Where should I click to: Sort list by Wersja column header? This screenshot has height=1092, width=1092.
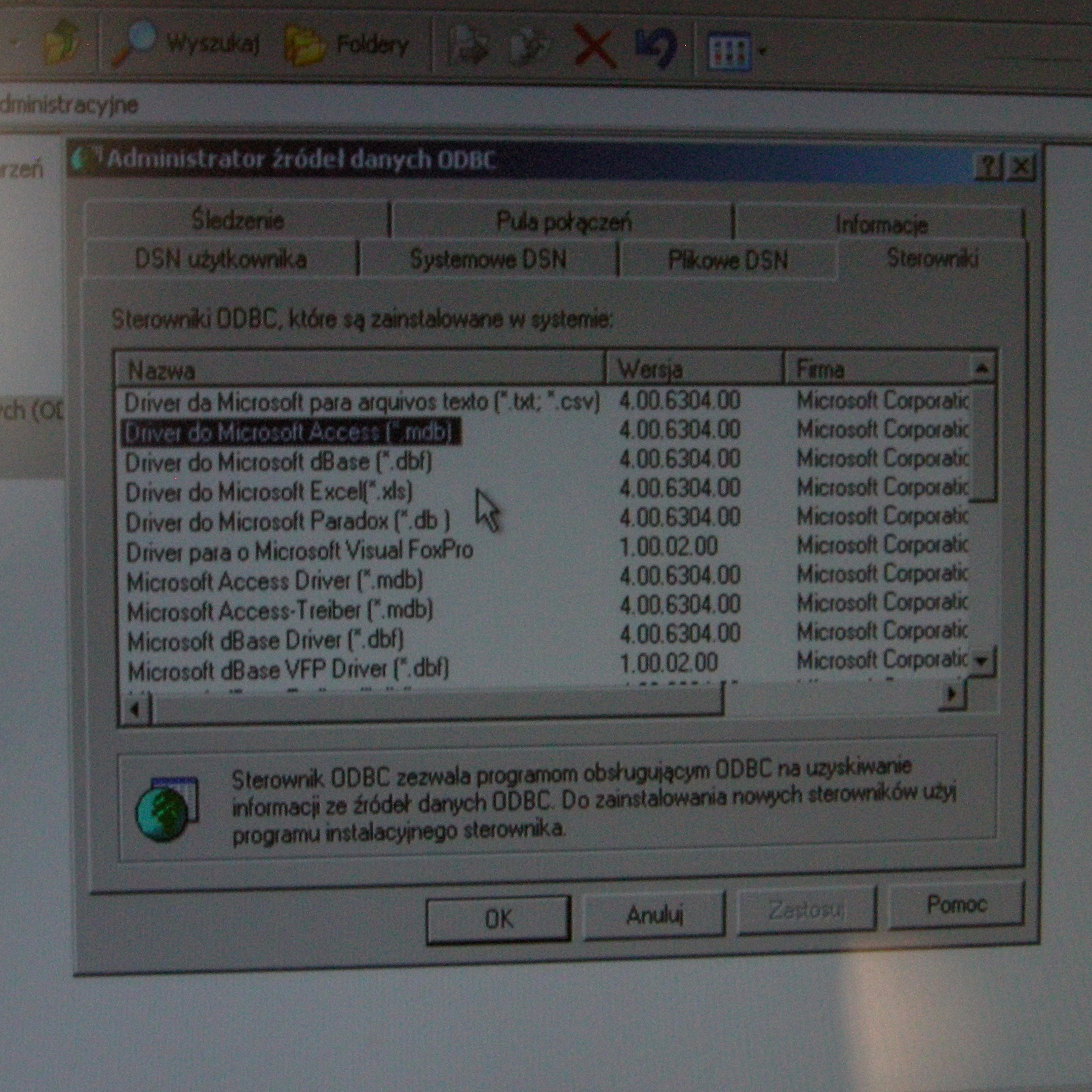[x=694, y=370]
